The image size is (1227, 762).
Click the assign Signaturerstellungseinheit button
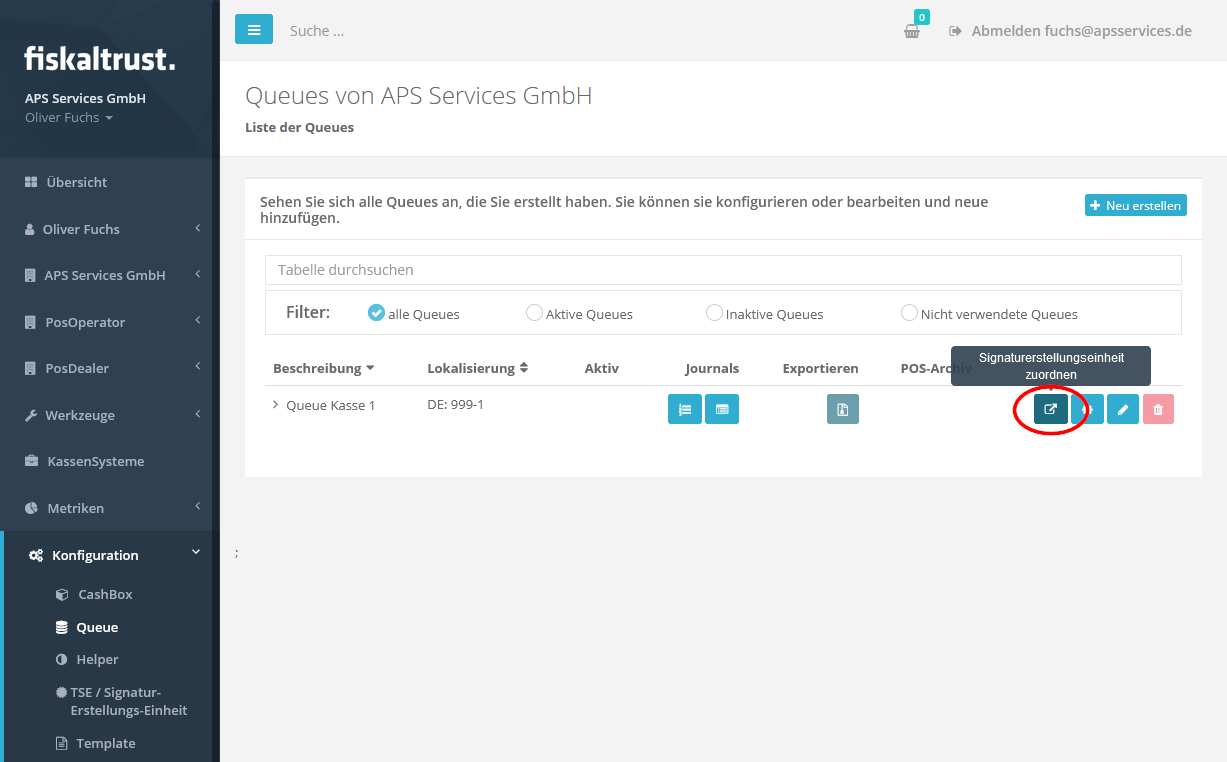click(1050, 409)
